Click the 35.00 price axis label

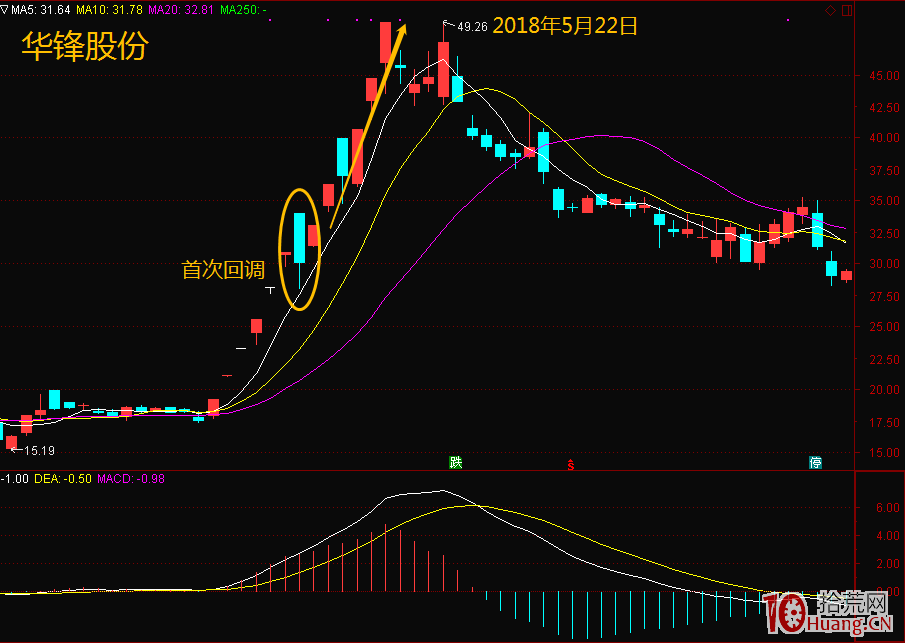click(x=884, y=201)
